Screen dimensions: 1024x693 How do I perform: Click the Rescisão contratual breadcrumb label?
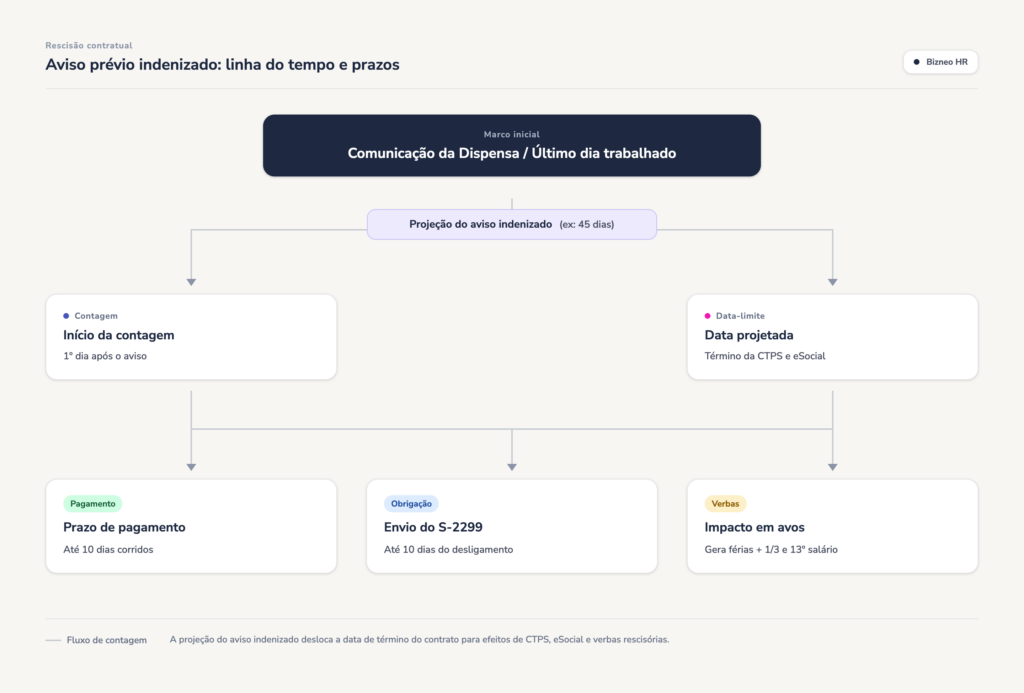89,46
